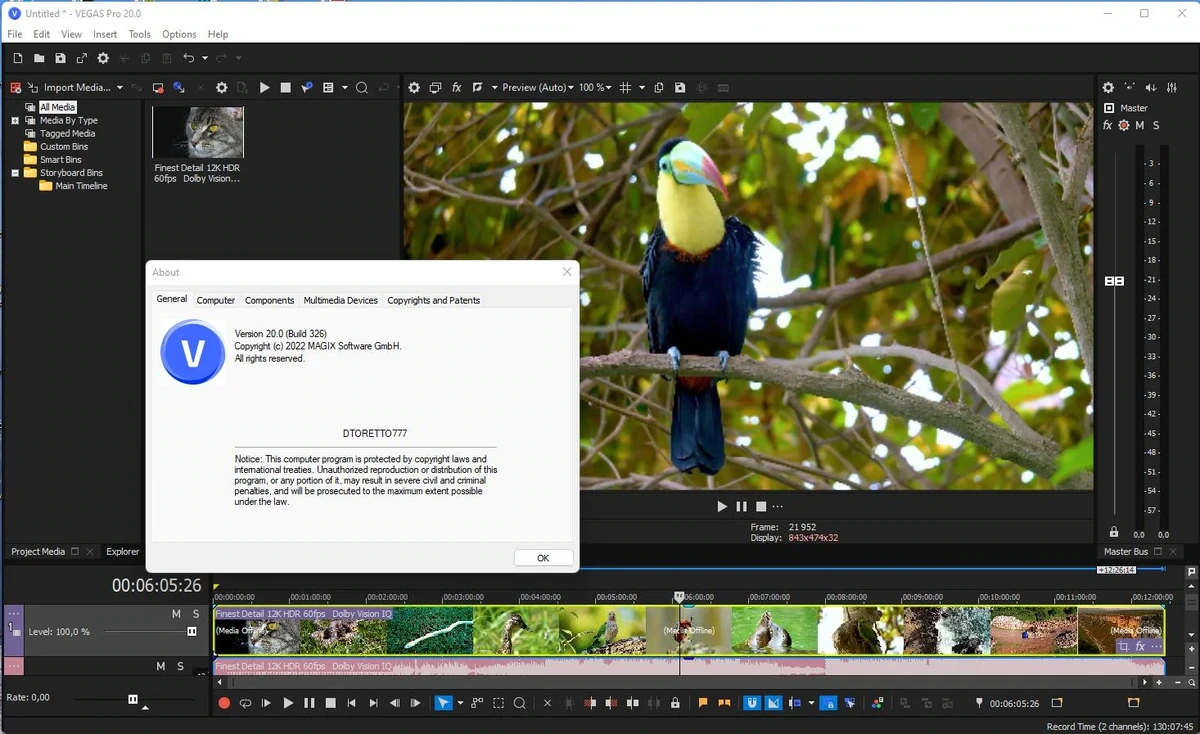Image resolution: width=1200 pixels, height=734 pixels.
Task: Solo the audio track
Action: coord(180,666)
